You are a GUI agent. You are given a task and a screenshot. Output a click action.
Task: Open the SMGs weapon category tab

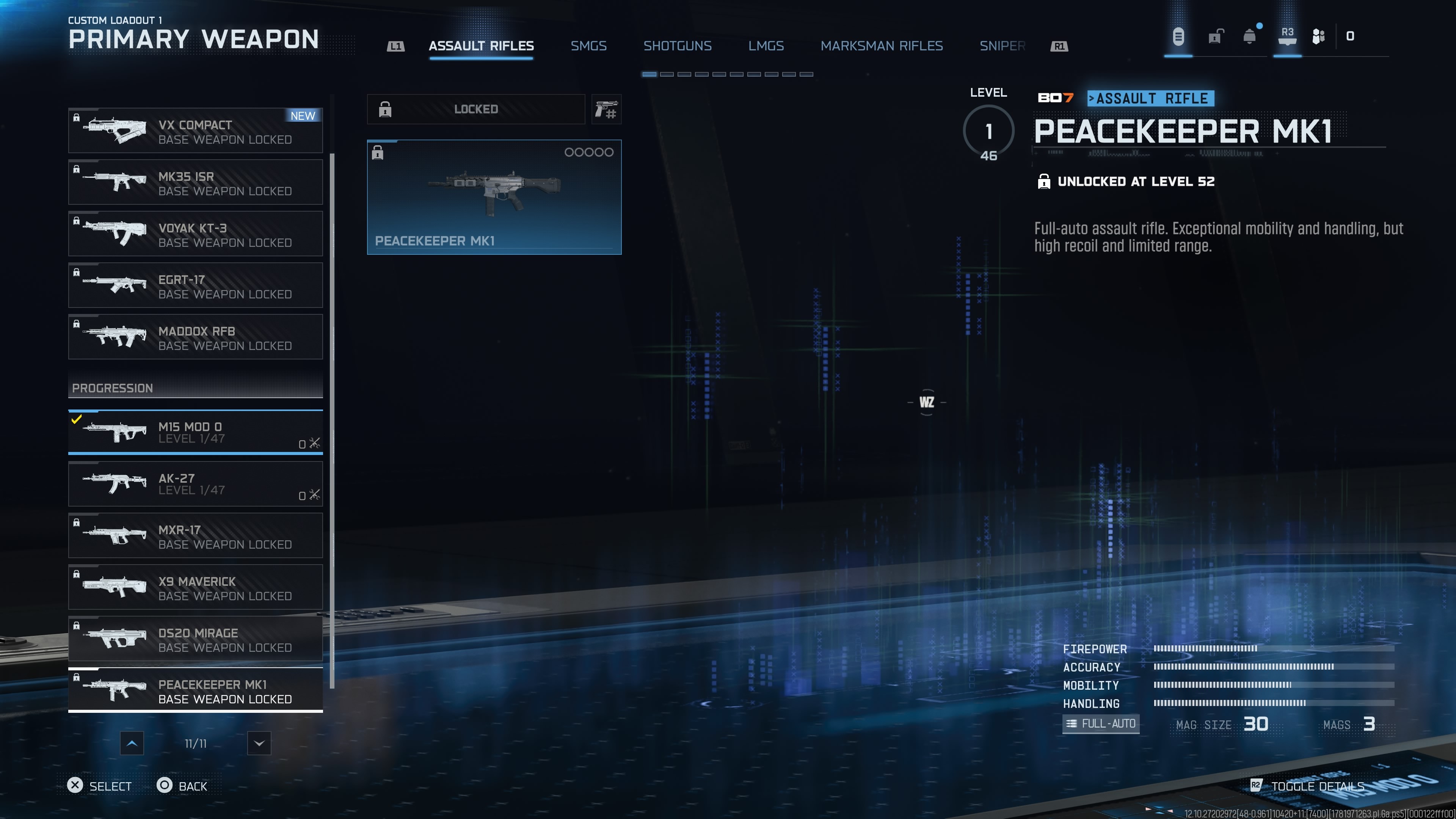pyautogui.click(x=588, y=46)
